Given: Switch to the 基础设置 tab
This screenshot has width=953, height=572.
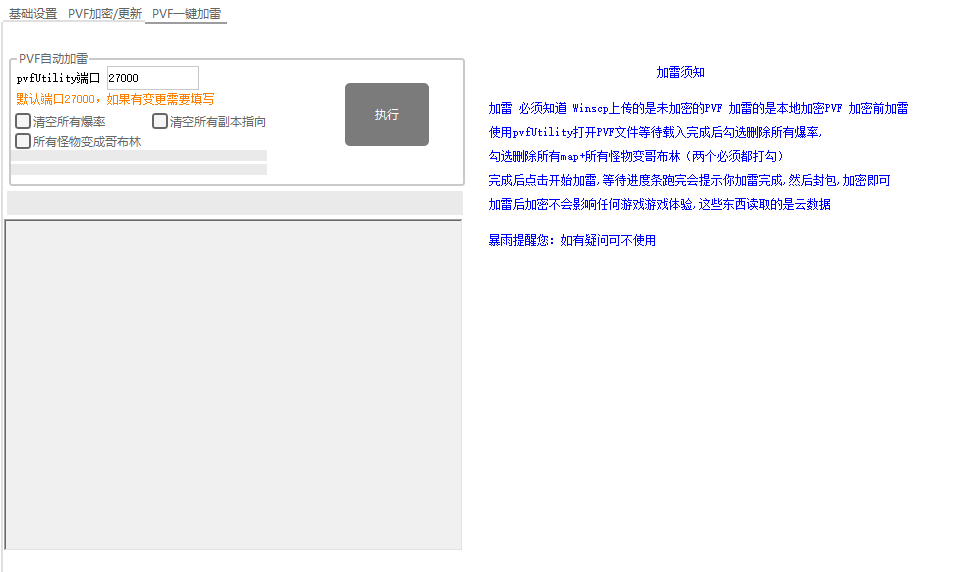Looking at the screenshot, I should 33,14.
